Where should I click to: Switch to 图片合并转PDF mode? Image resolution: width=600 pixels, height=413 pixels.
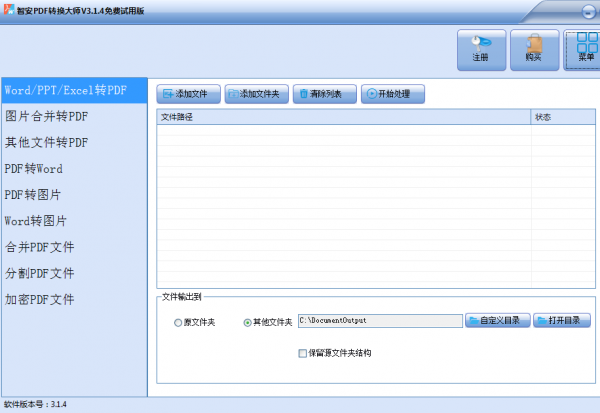[74, 116]
